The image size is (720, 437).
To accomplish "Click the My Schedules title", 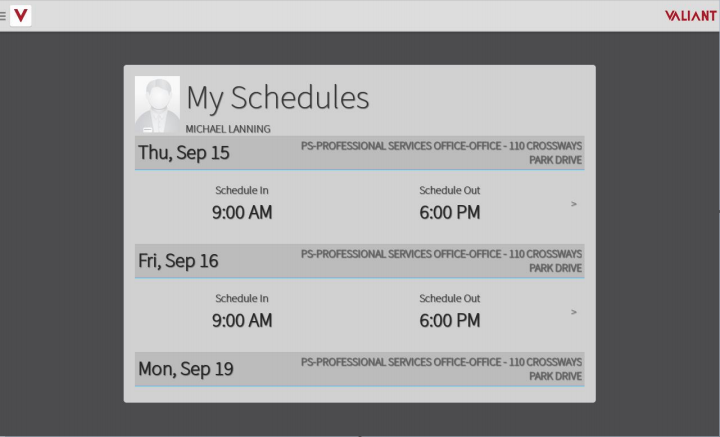I will [277, 98].
